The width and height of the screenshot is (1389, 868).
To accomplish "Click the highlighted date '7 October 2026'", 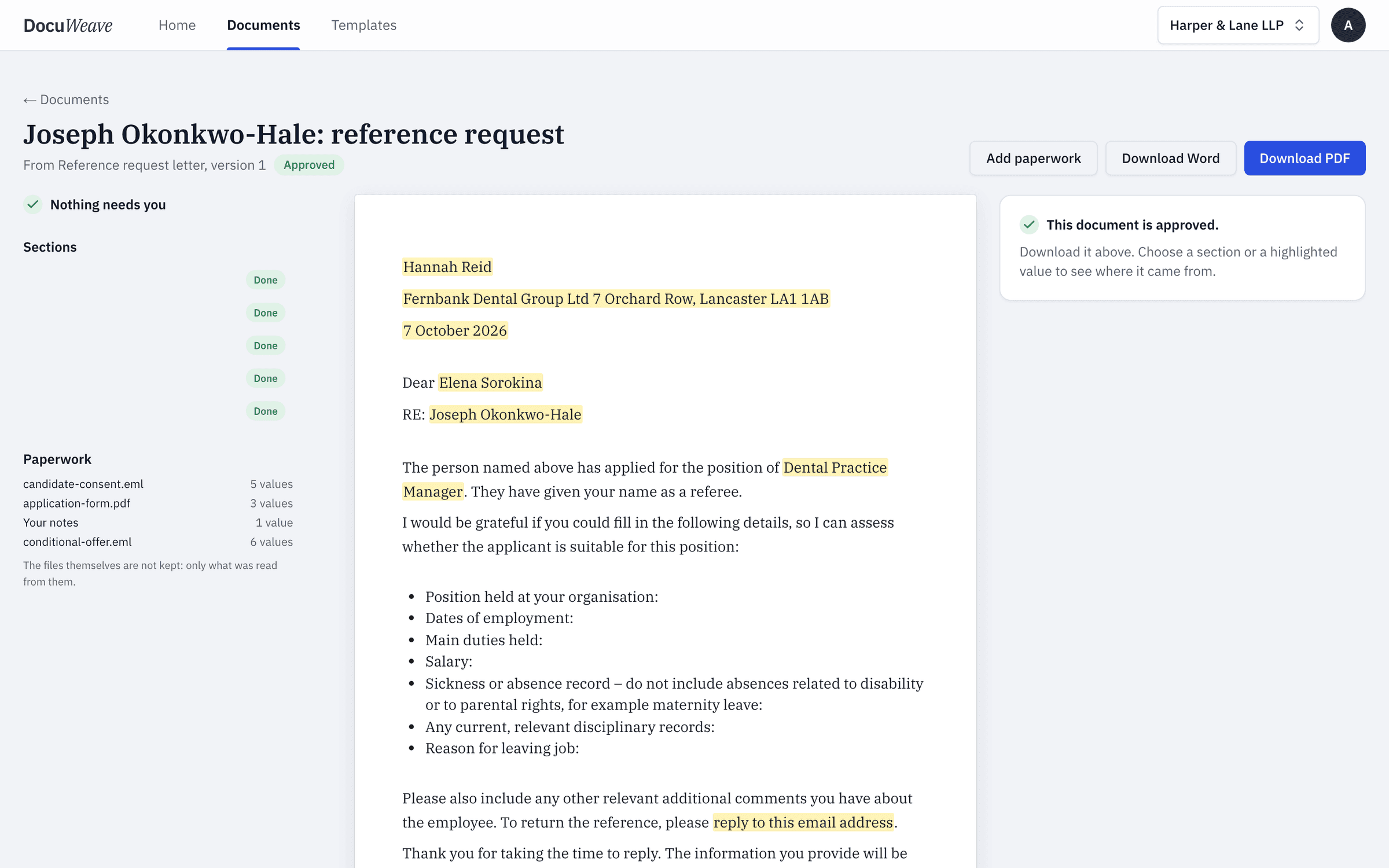I will click(x=455, y=330).
